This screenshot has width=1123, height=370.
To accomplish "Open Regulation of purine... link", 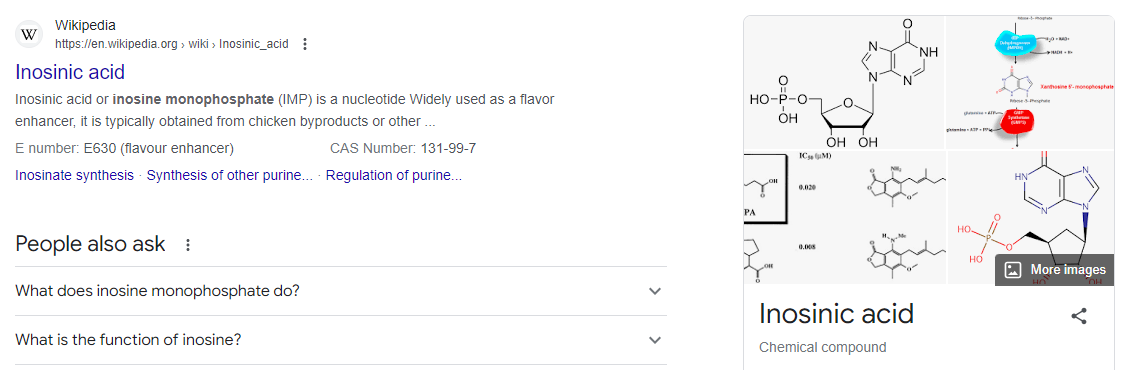I will coord(394,175).
